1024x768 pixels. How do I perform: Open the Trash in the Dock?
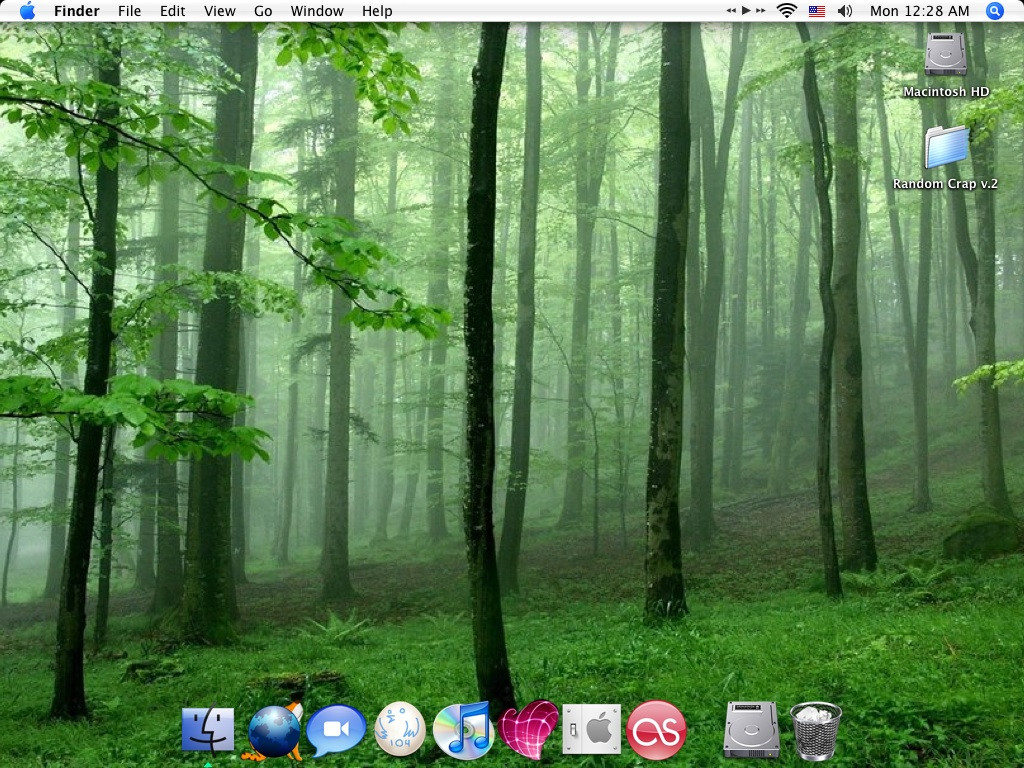[x=816, y=731]
